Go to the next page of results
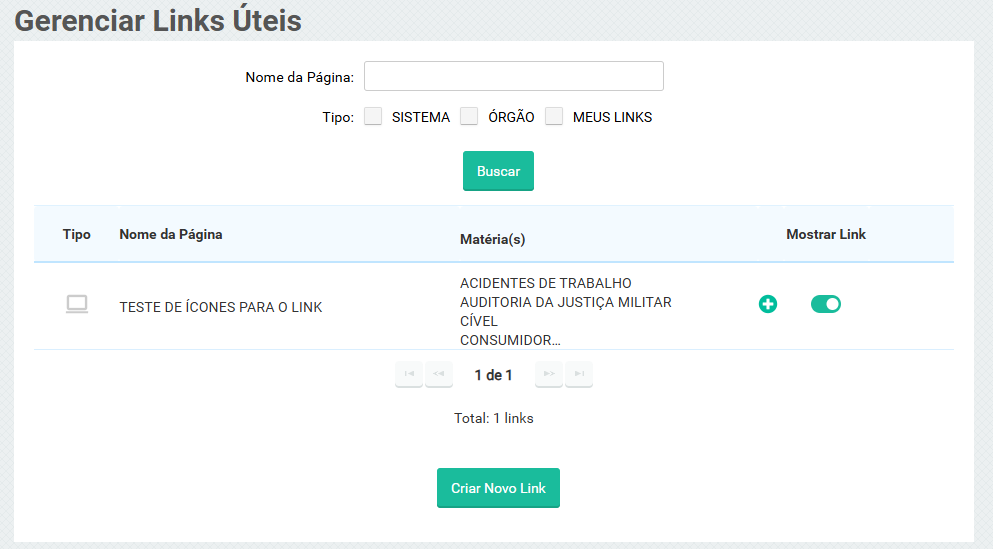 click(548, 374)
